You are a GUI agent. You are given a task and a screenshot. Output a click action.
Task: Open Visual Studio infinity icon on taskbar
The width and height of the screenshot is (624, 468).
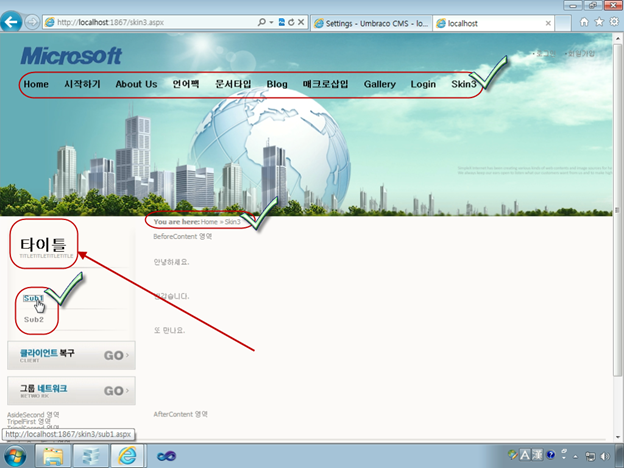(166, 456)
